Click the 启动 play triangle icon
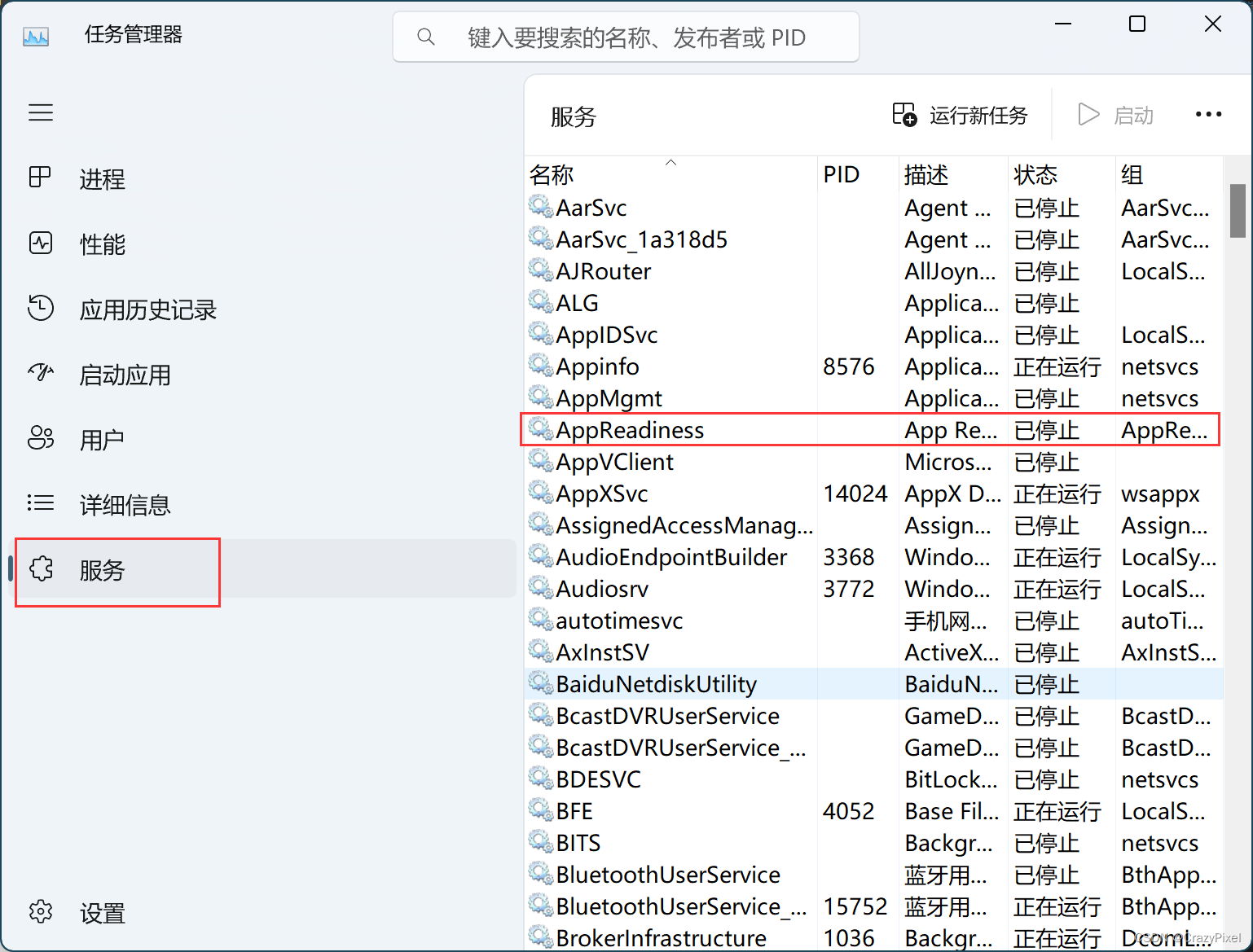 tap(1088, 115)
